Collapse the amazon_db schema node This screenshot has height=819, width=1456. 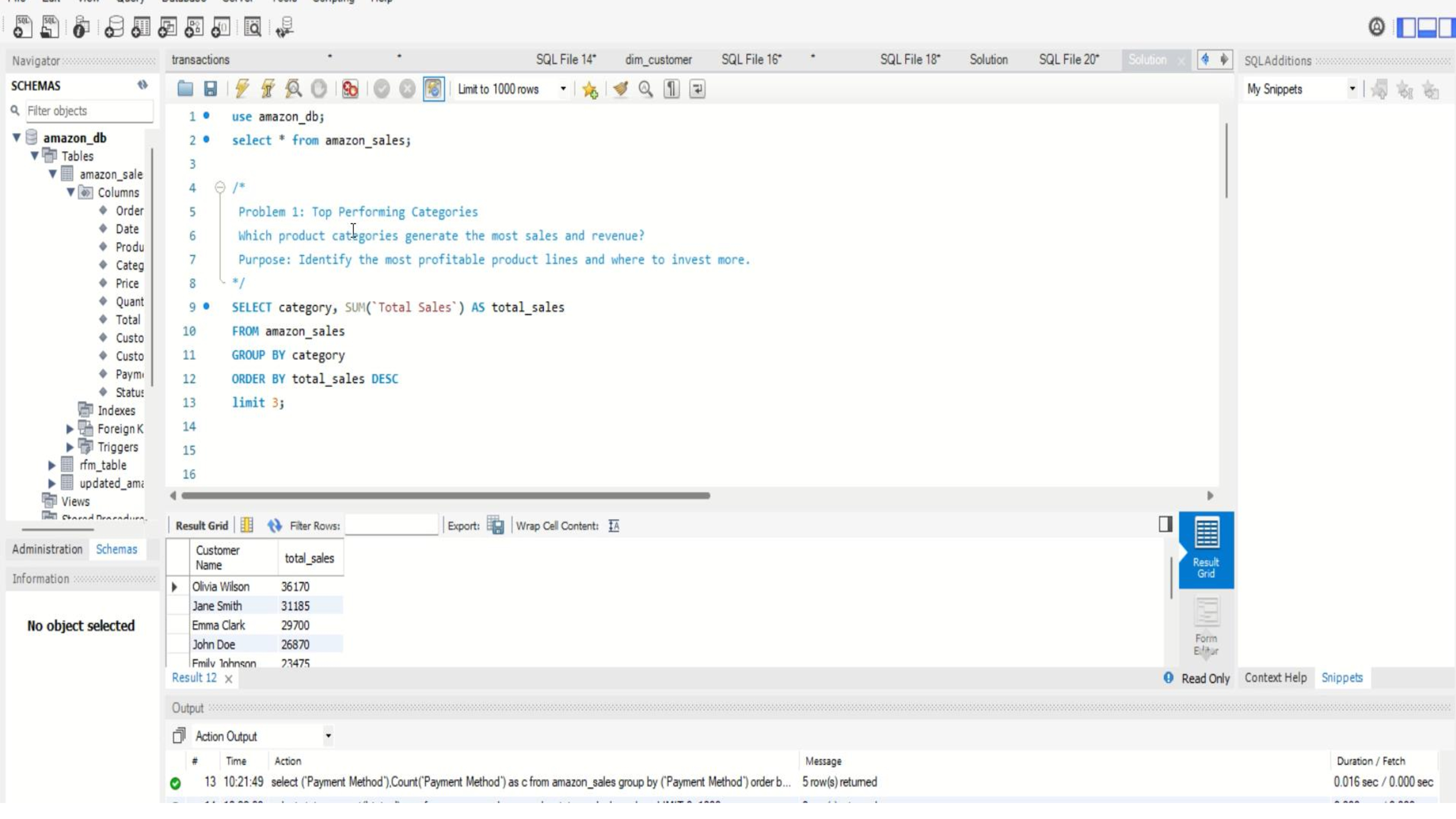[x=17, y=137]
